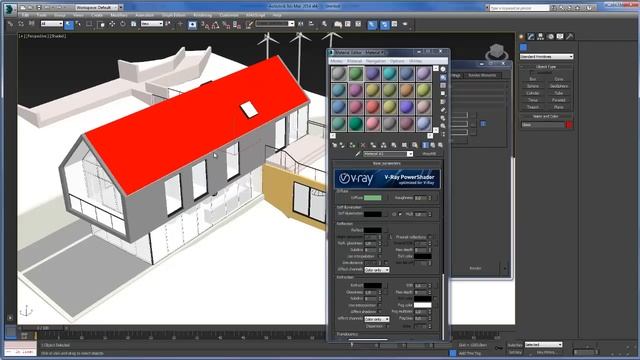Open Material/Map Navigator icon
The width and height of the screenshot is (640, 360).
(443, 134)
